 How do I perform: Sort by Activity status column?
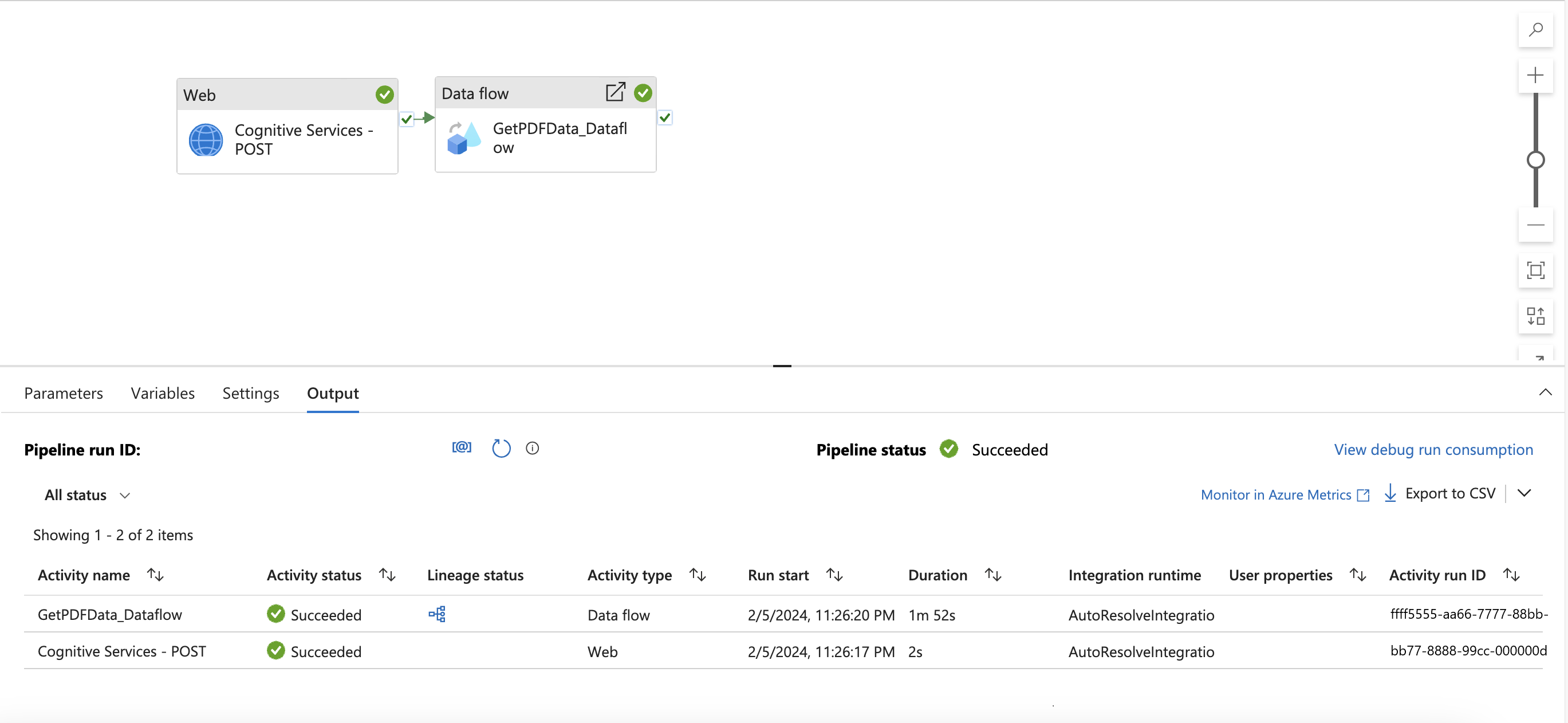[x=387, y=575]
